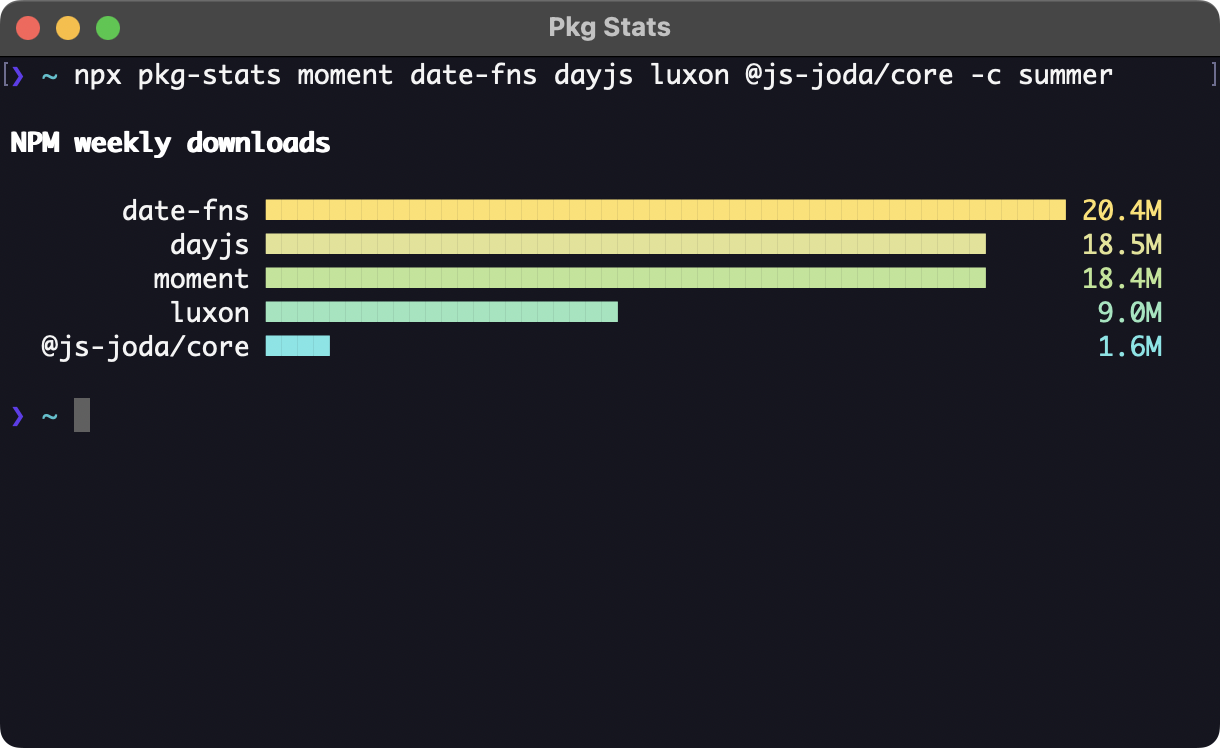Viewport: 1220px width, 748px height.
Task: Click the green moment download bar
Action: (x=626, y=278)
